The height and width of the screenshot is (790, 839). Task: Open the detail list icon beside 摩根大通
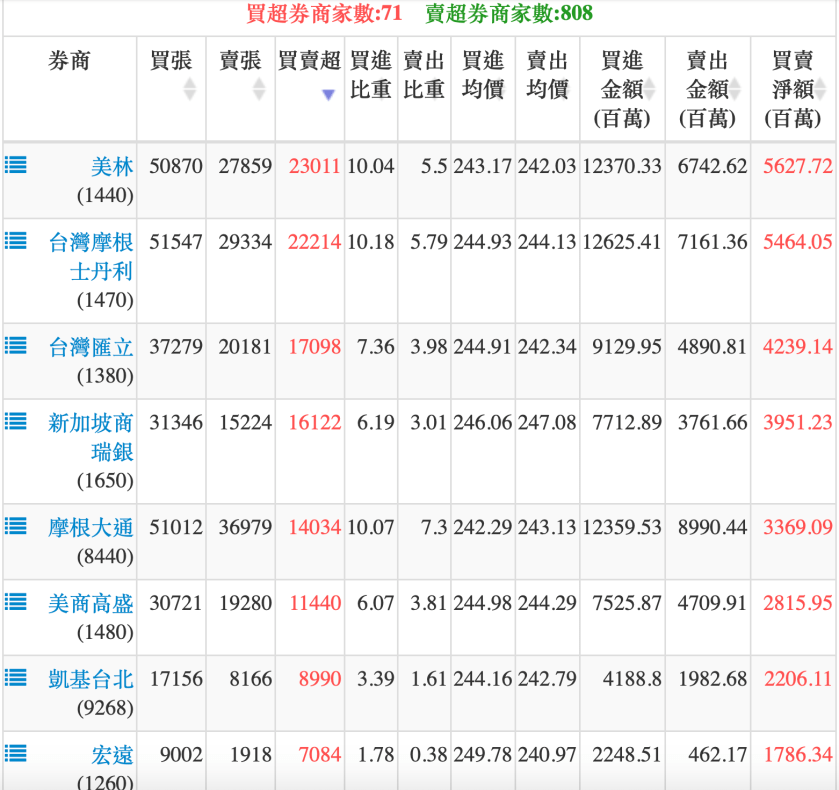15,526
